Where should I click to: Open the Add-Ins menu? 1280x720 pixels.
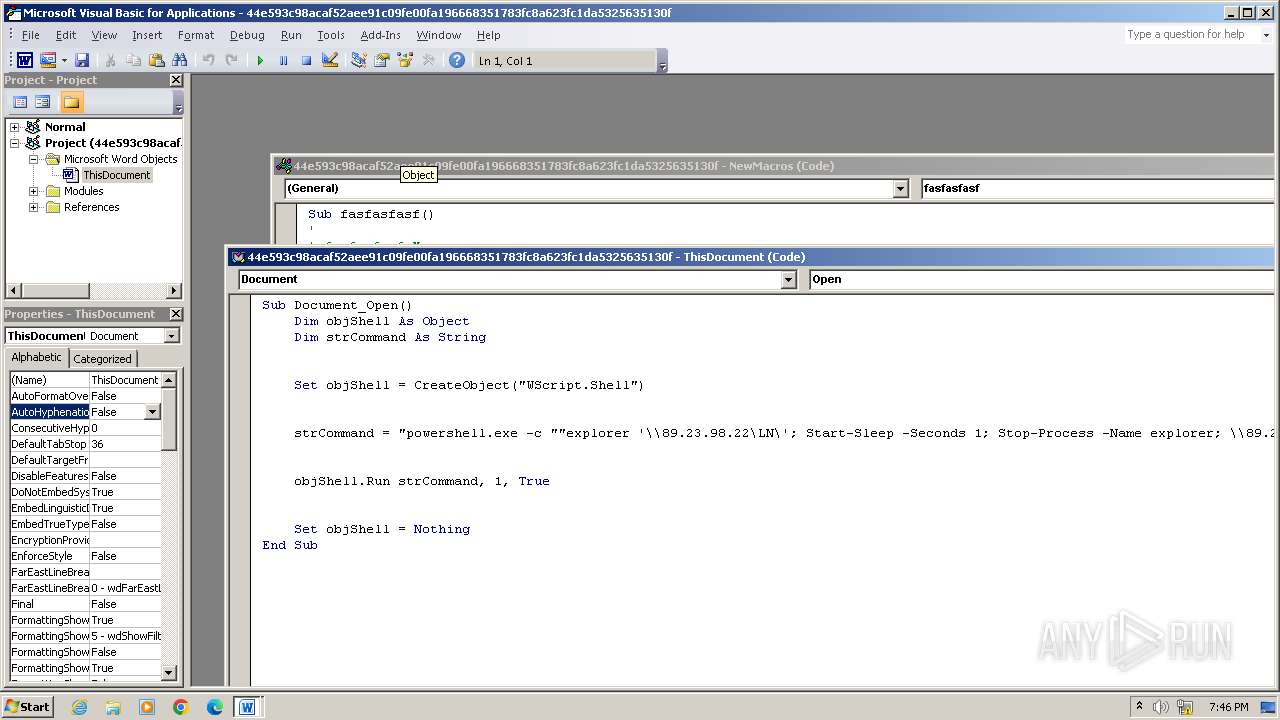(380, 35)
